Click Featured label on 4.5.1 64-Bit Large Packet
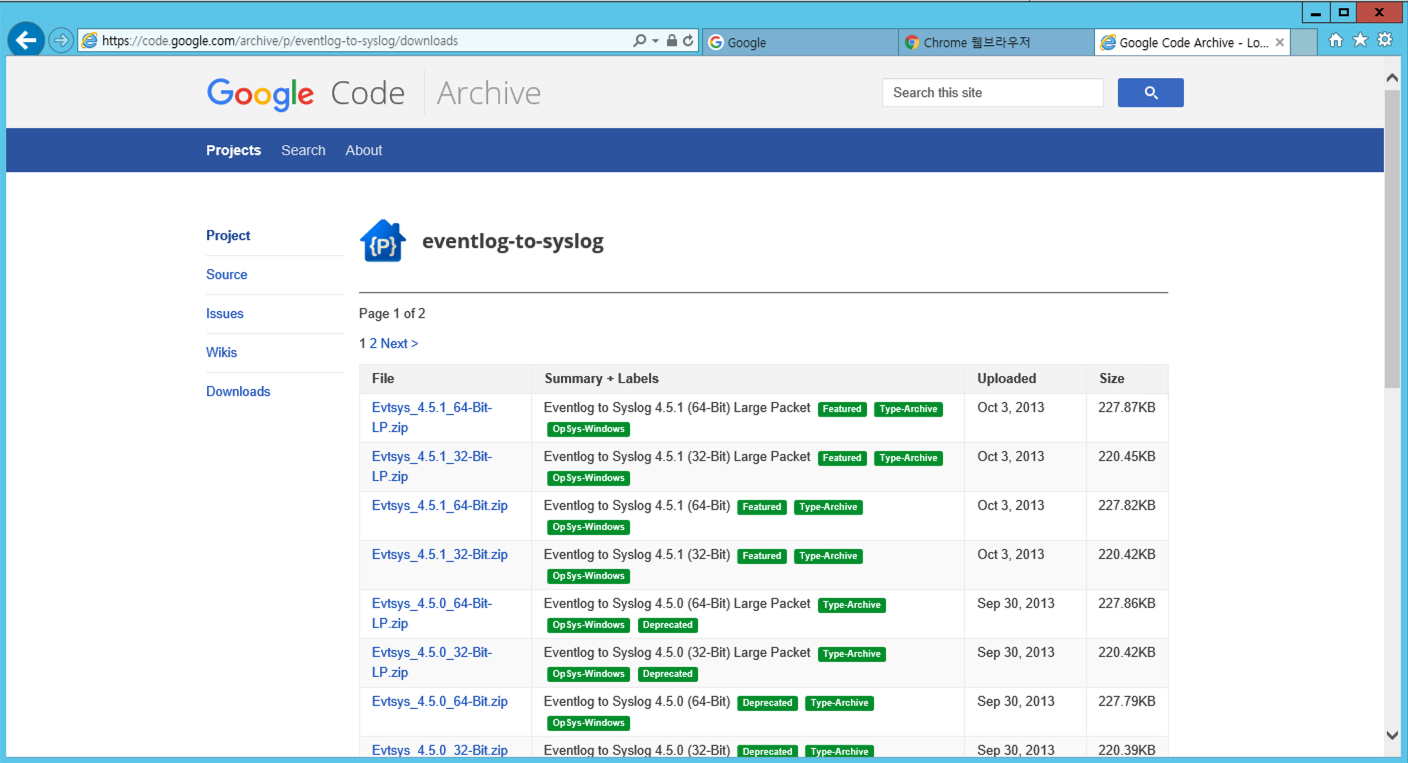 tap(842, 409)
